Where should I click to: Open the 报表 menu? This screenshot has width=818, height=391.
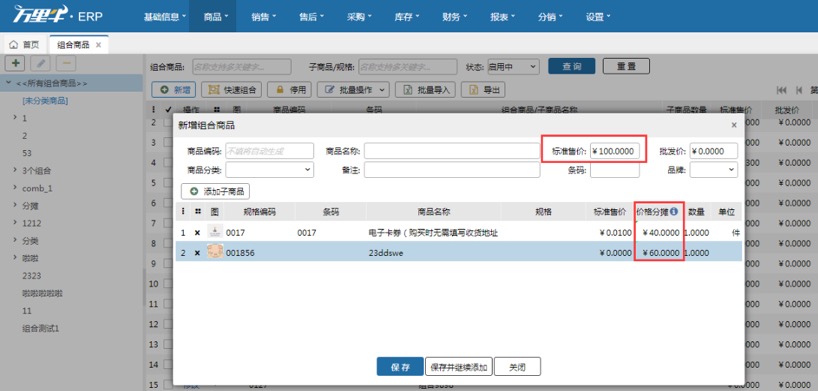point(502,16)
